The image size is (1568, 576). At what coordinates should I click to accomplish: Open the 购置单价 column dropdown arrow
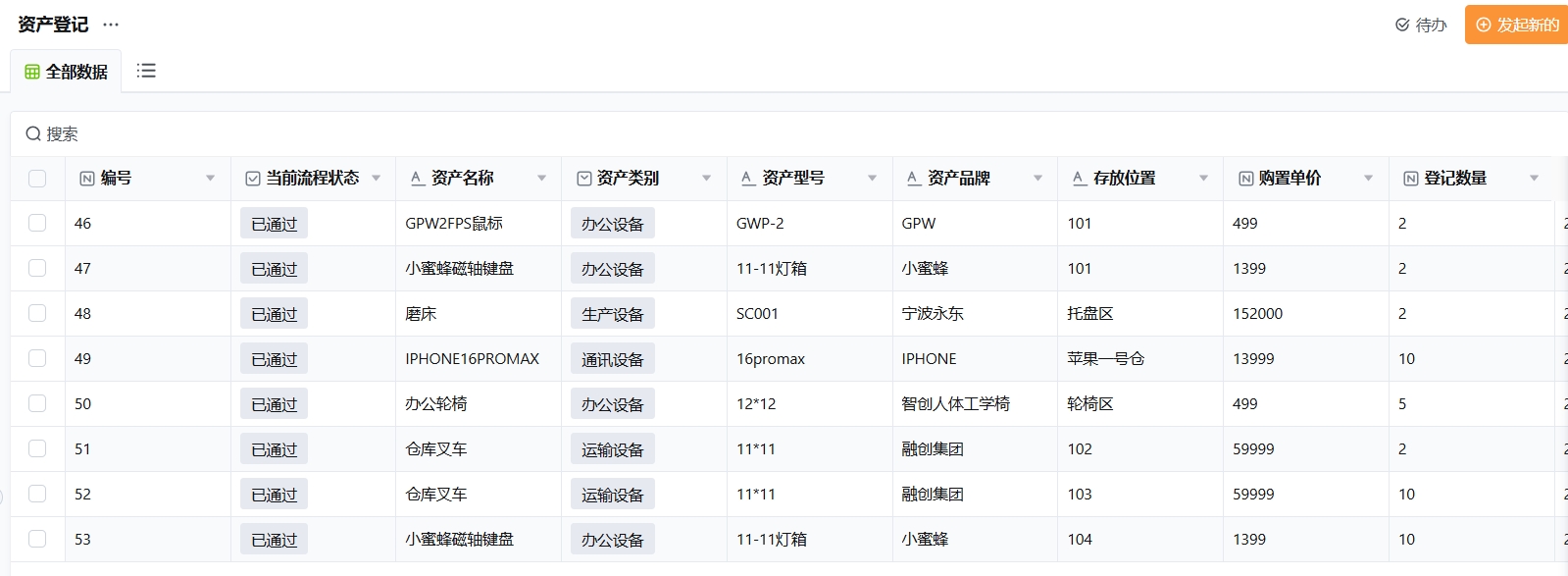(x=1368, y=179)
